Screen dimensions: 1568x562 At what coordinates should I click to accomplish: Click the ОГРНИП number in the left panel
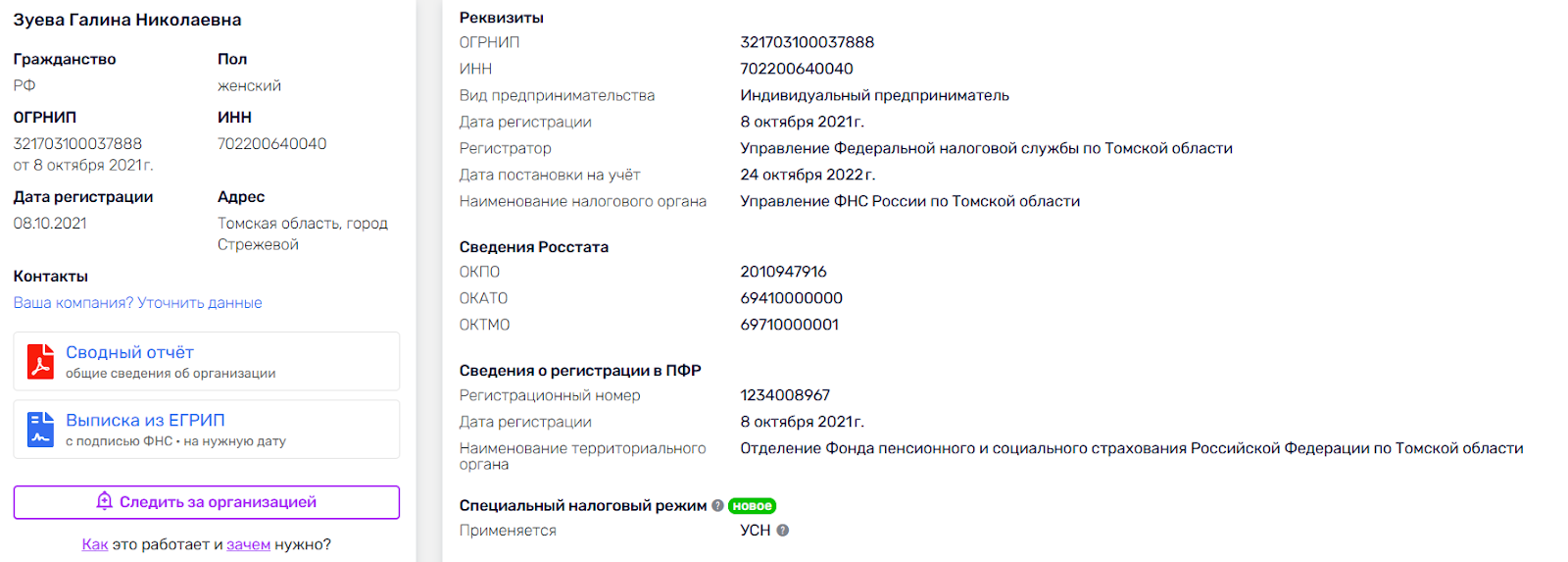(x=77, y=143)
